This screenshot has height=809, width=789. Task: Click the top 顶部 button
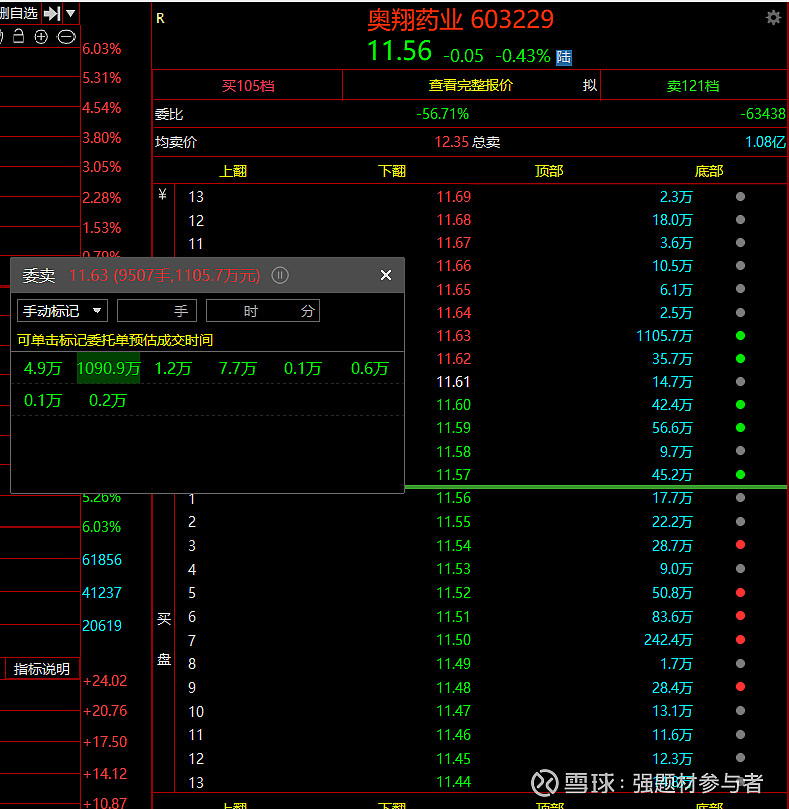[549, 171]
